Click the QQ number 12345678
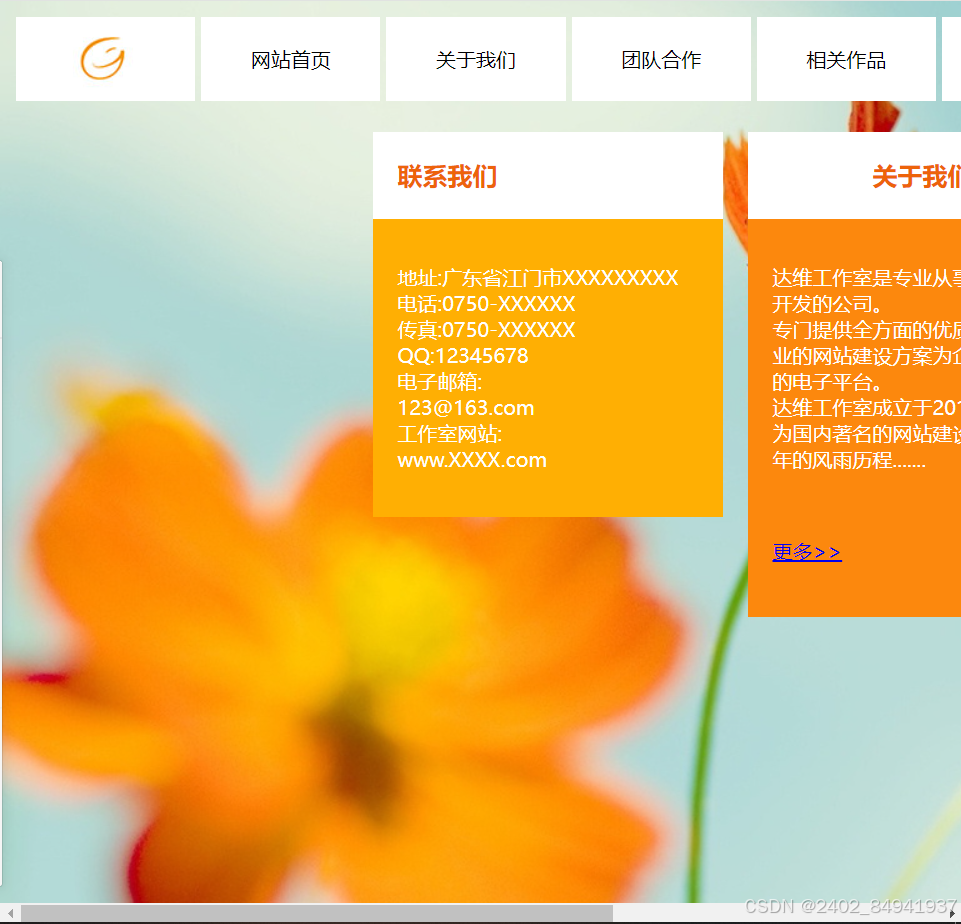 462,356
